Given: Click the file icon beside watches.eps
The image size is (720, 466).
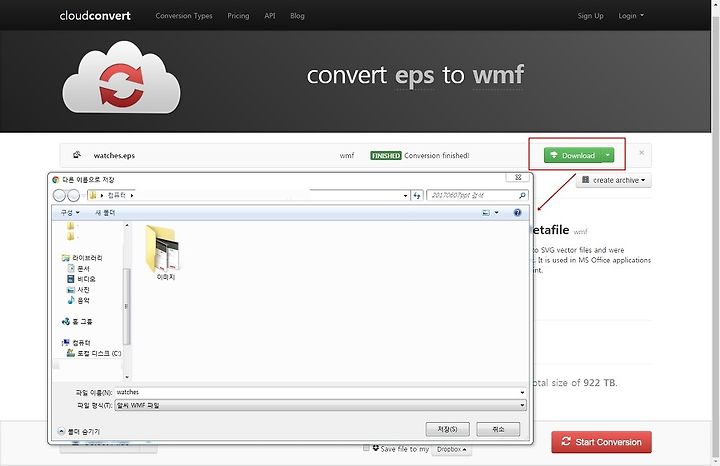Looking at the screenshot, I should [77, 155].
